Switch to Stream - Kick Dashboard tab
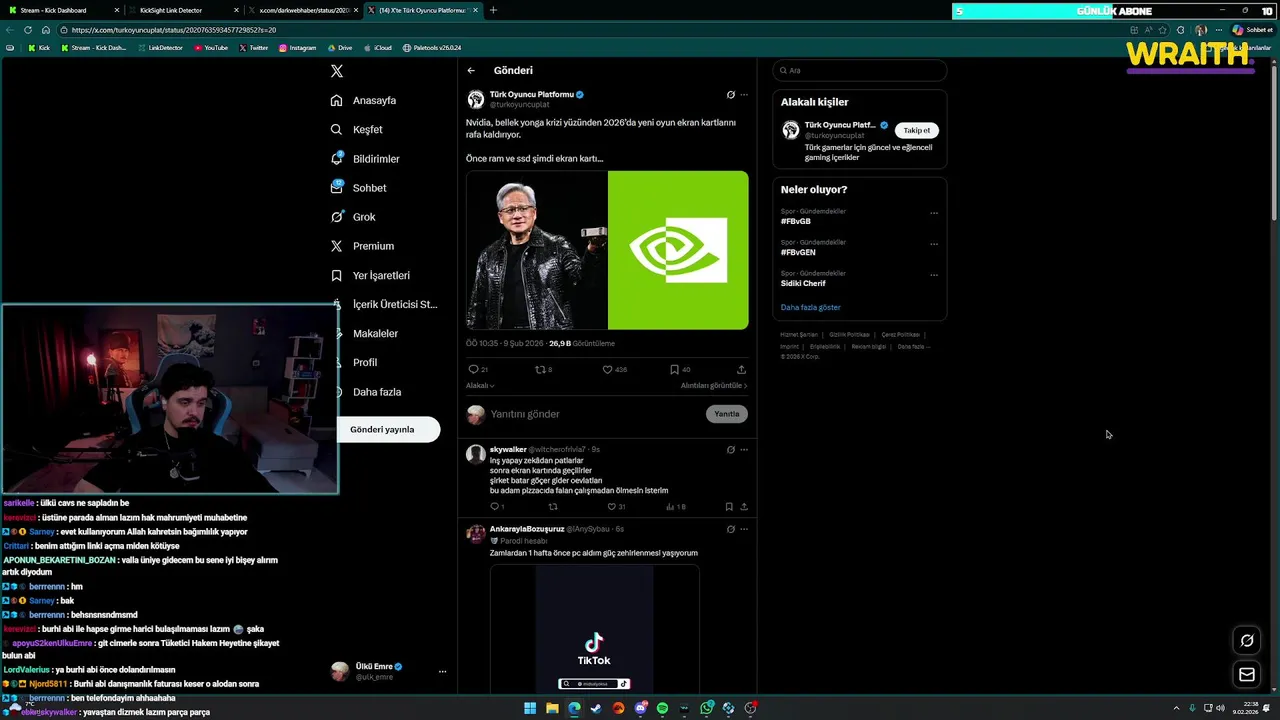This screenshot has height=720, width=1280. tap(62, 10)
